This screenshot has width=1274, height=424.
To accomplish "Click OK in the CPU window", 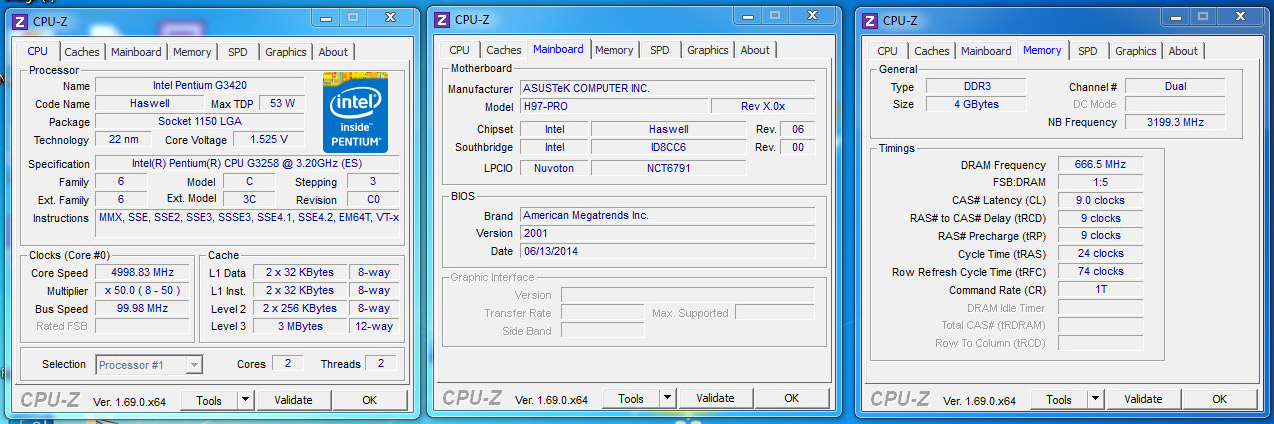I will [x=369, y=400].
